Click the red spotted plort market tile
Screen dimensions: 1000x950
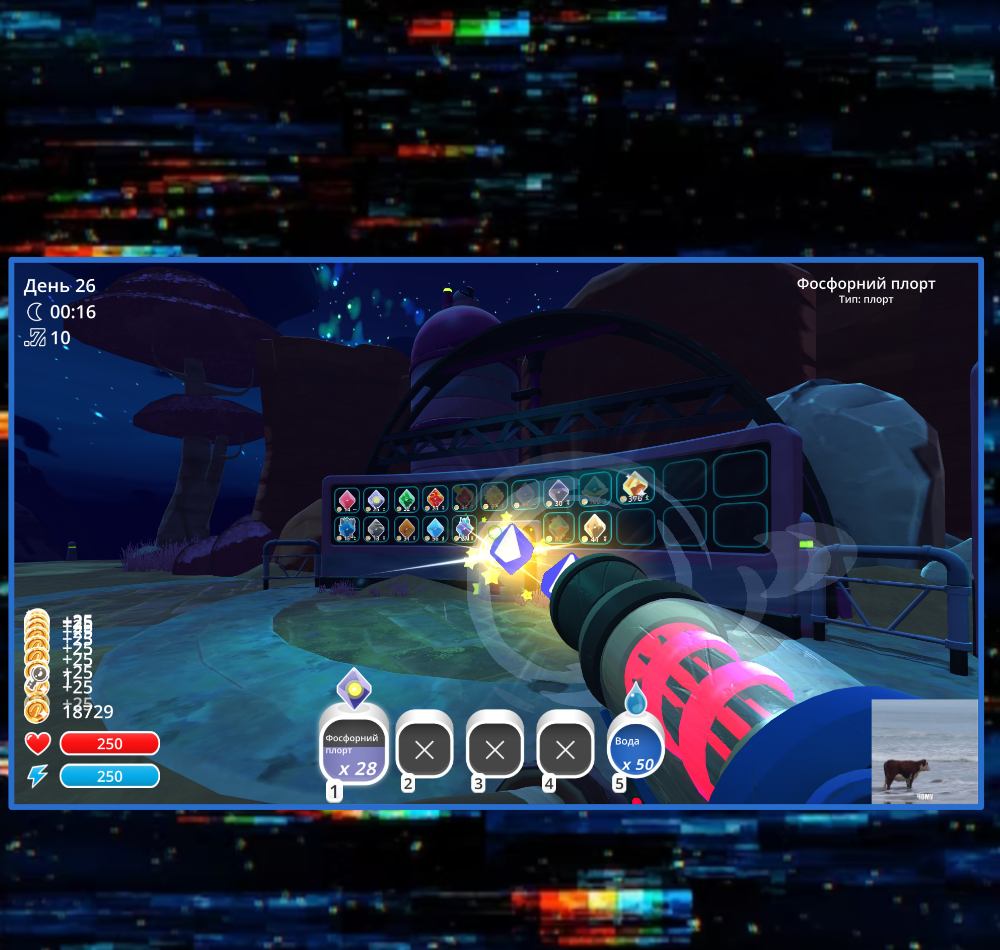tap(434, 499)
